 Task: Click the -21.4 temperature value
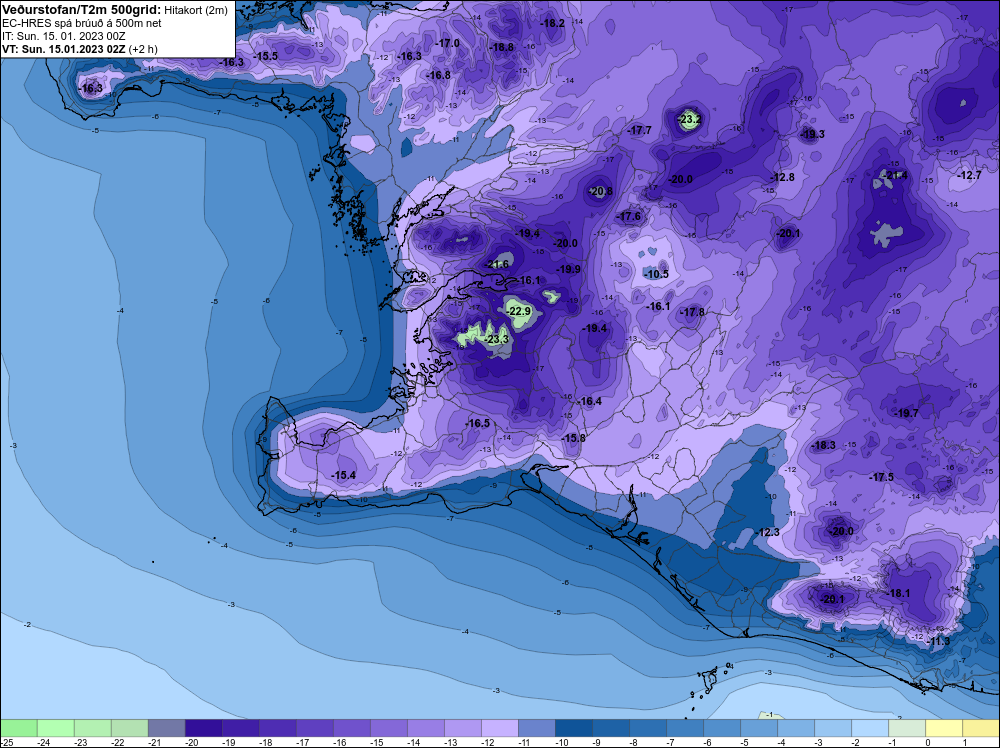click(x=895, y=175)
